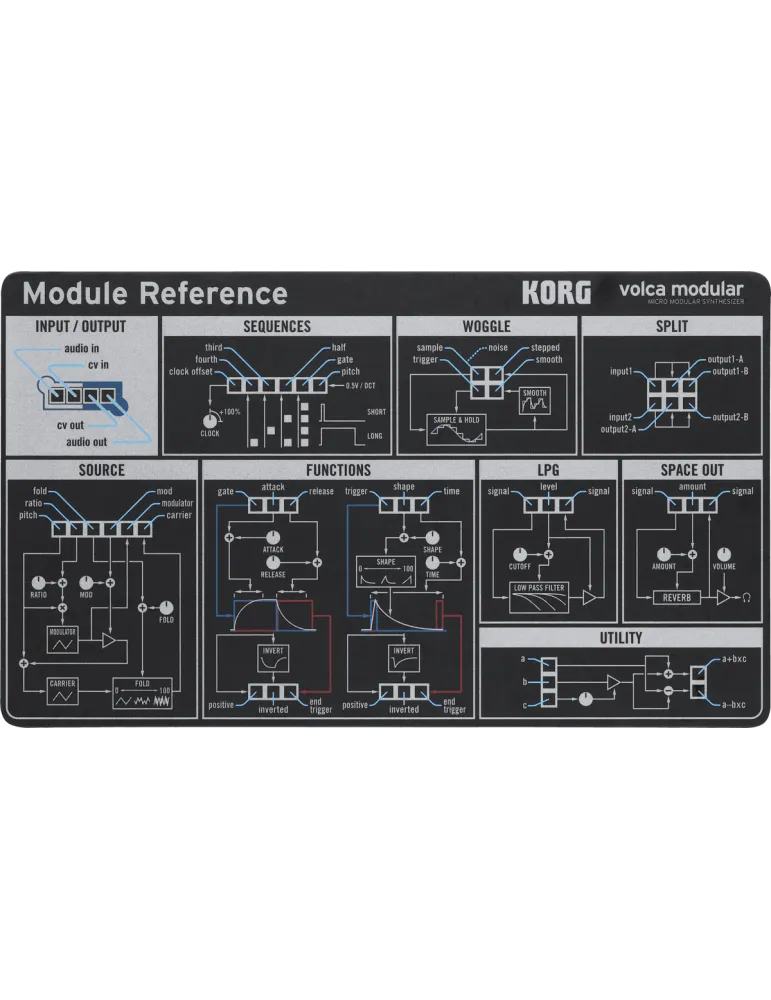
Task: Click the KORG logo
Action: pyautogui.click(x=556, y=293)
